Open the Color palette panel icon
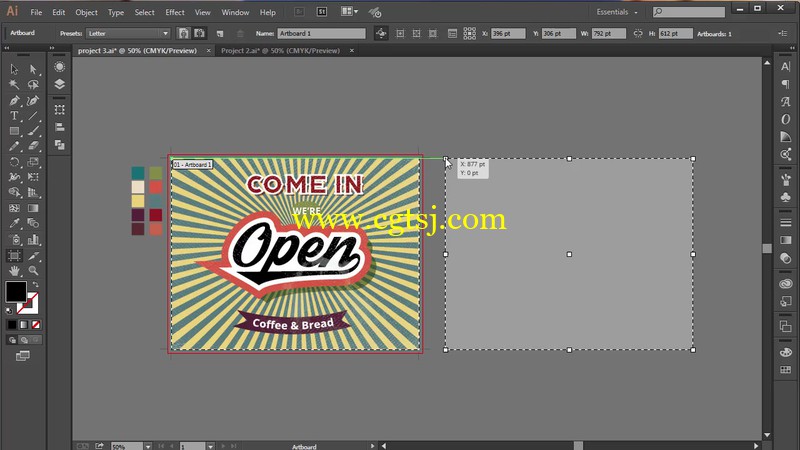Image resolution: width=800 pixels, height=450 pixels. [786, 352]
